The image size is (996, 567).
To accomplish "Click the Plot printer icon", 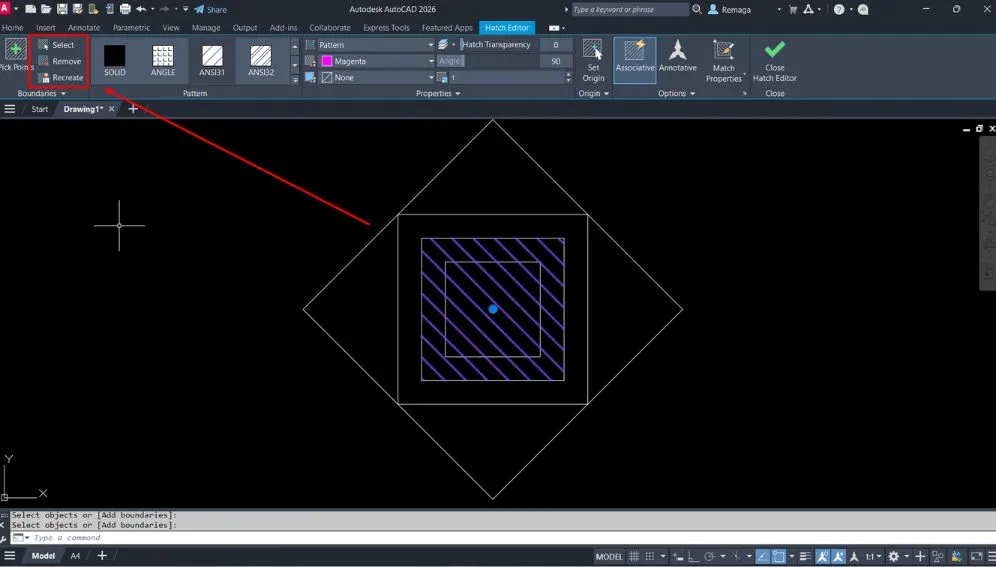I will 125,10.
